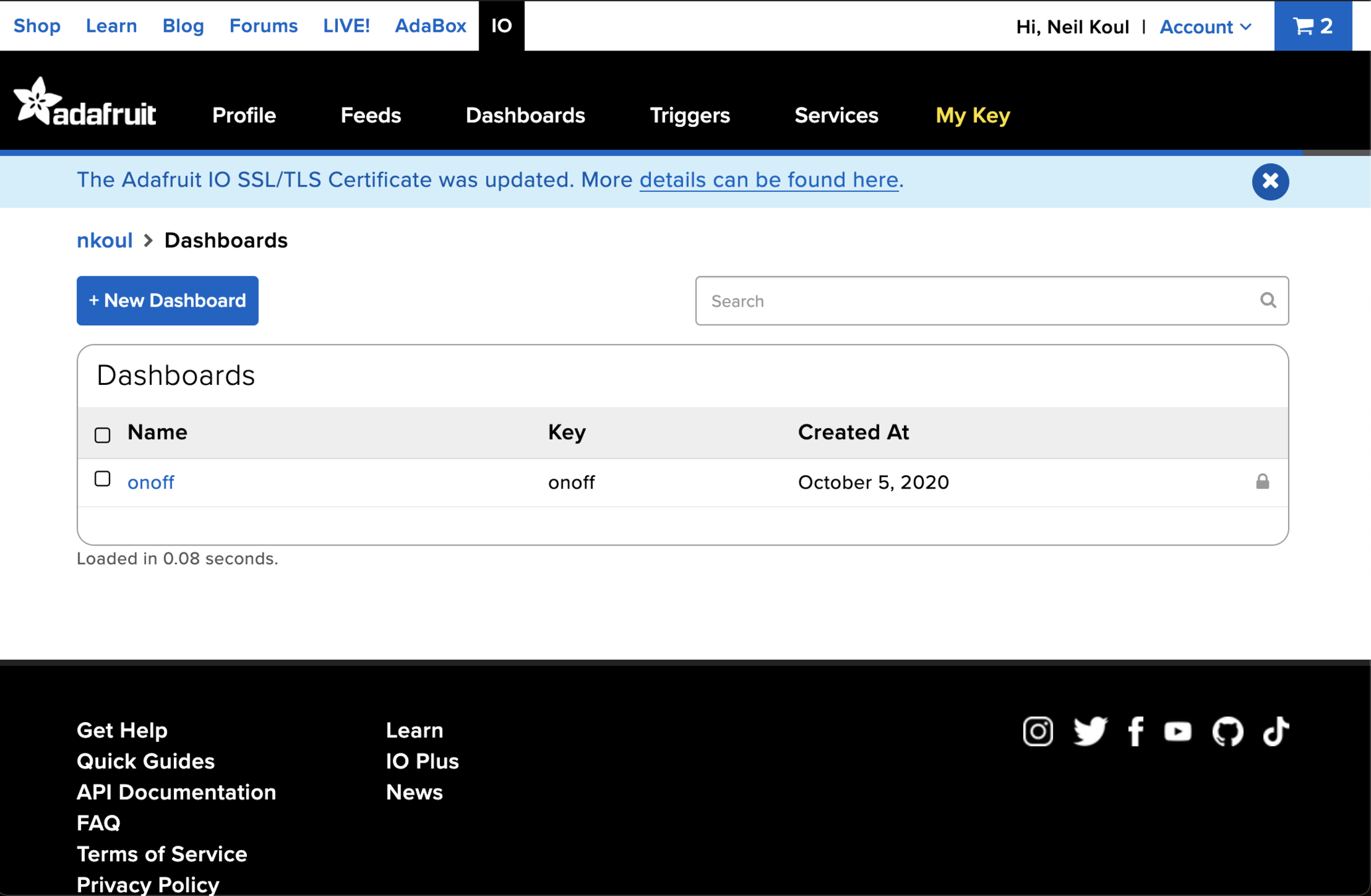Toggle the select-all checkbox beside Name

[102, 435]
